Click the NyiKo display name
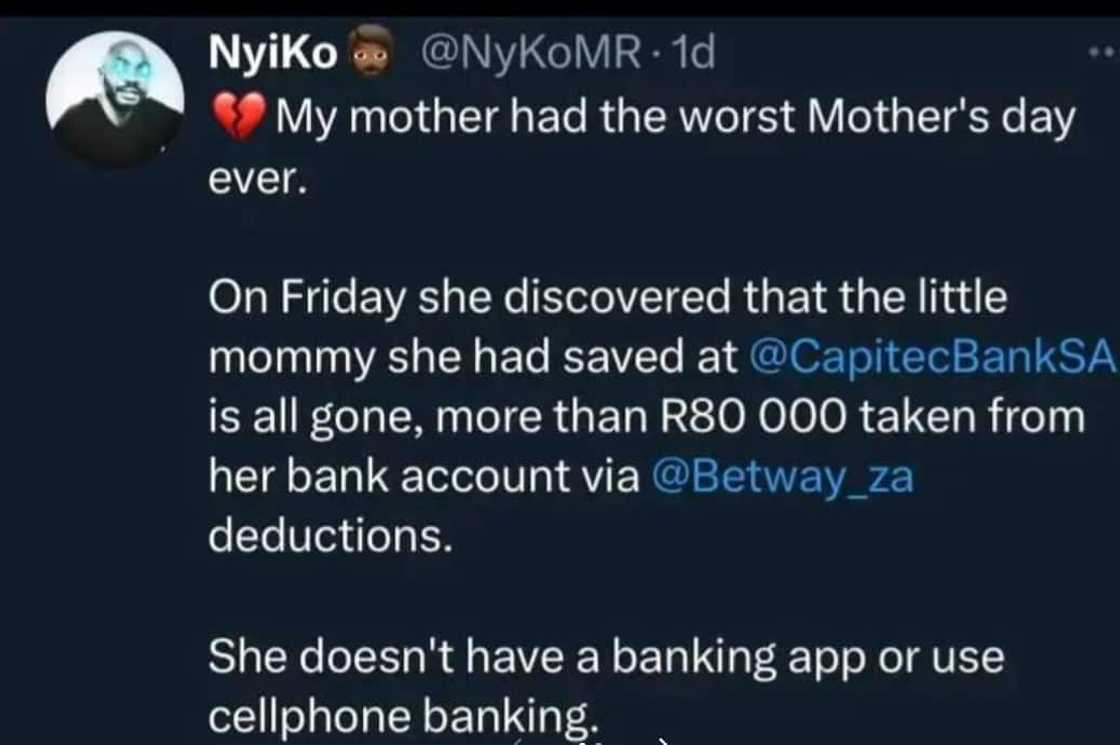 click(272, 53)
